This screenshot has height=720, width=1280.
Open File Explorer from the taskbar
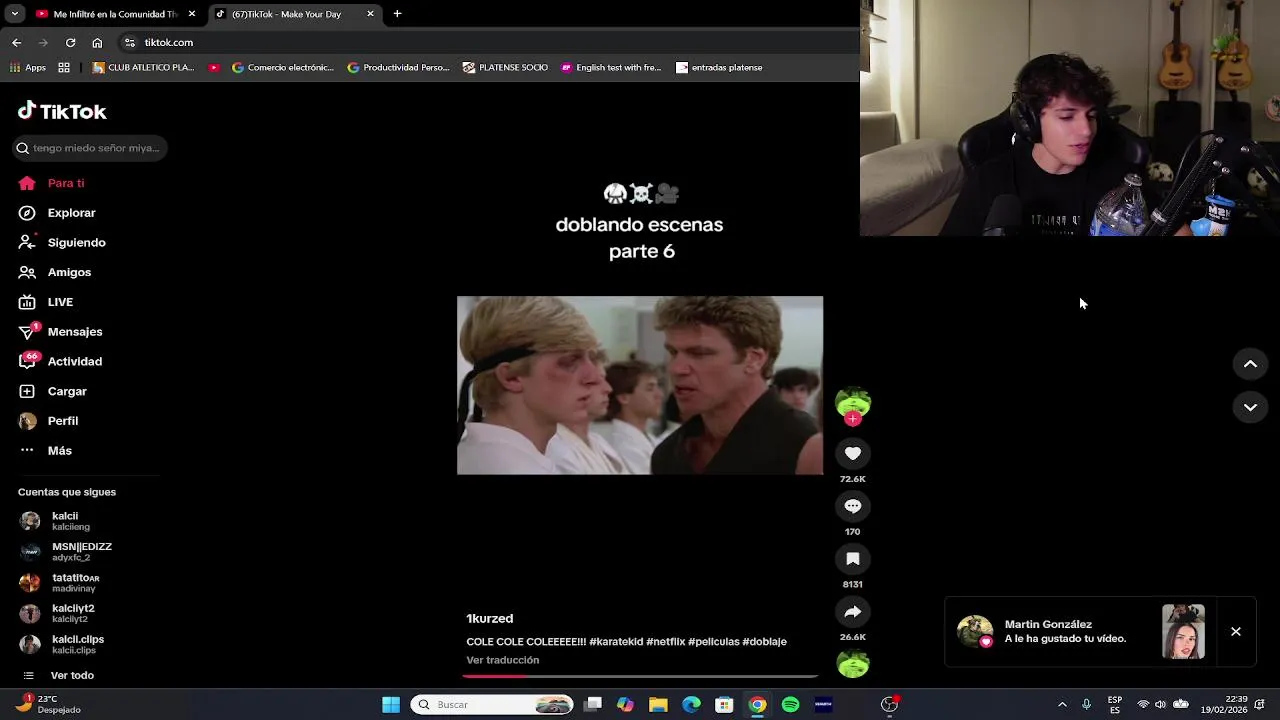(658, 705)
